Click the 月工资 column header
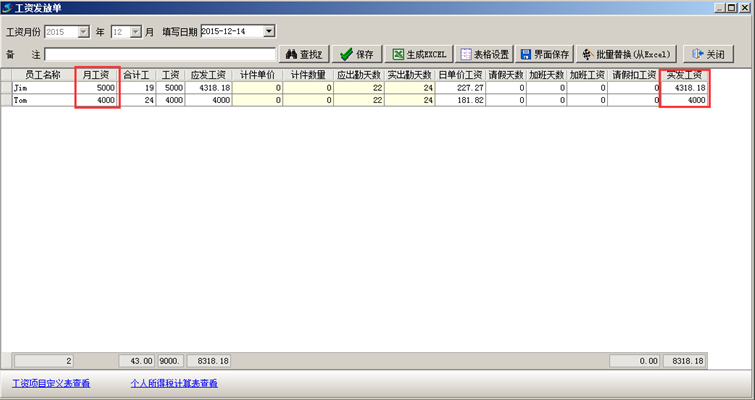755x400 pixels. tap(98, 75)
